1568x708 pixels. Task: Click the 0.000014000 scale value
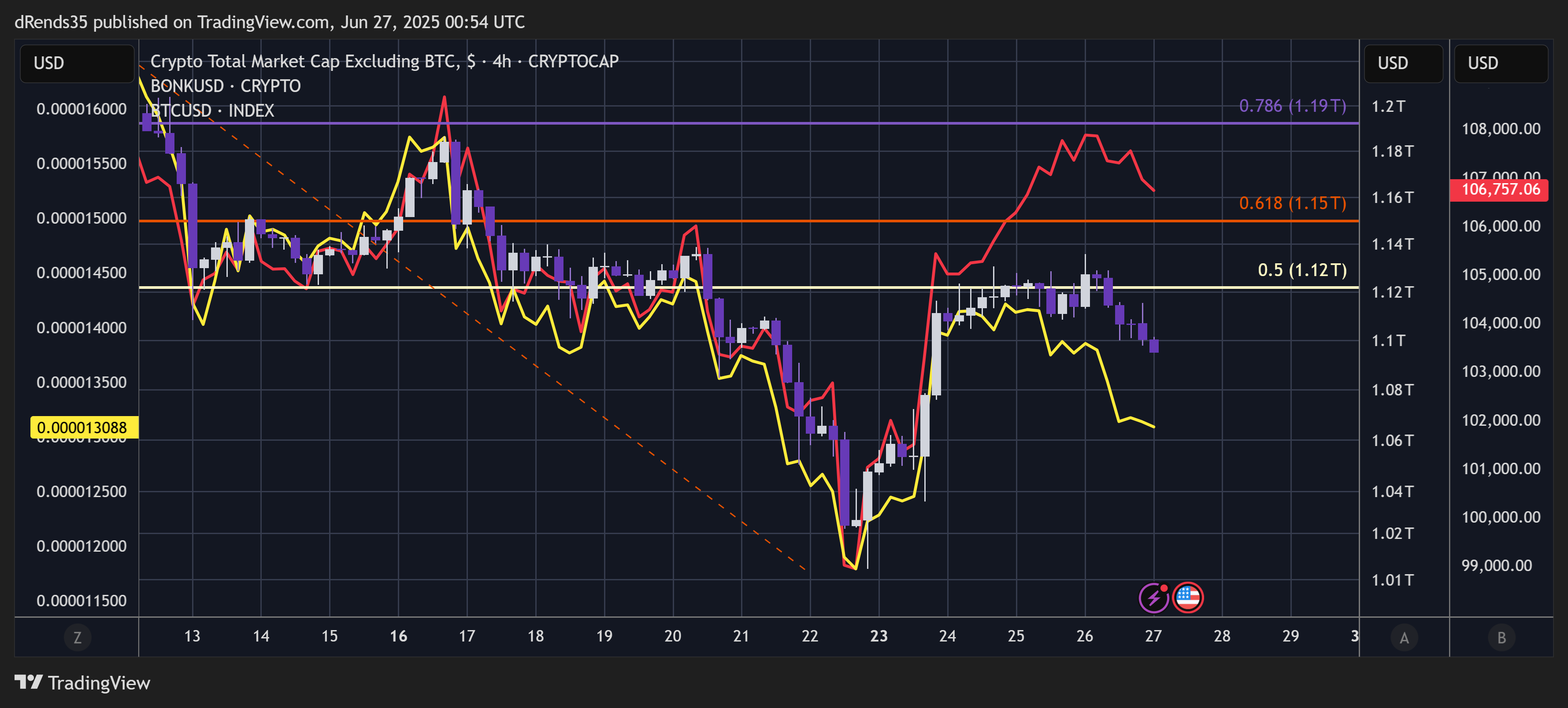pos(82,328)
